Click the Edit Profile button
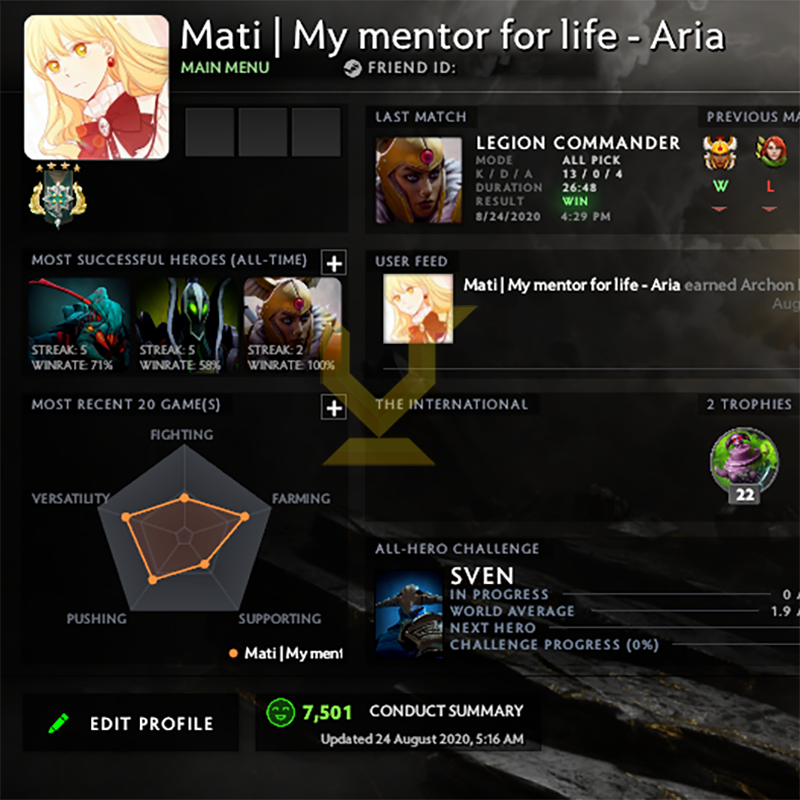800x800 pixels. [x=131, y=722]
